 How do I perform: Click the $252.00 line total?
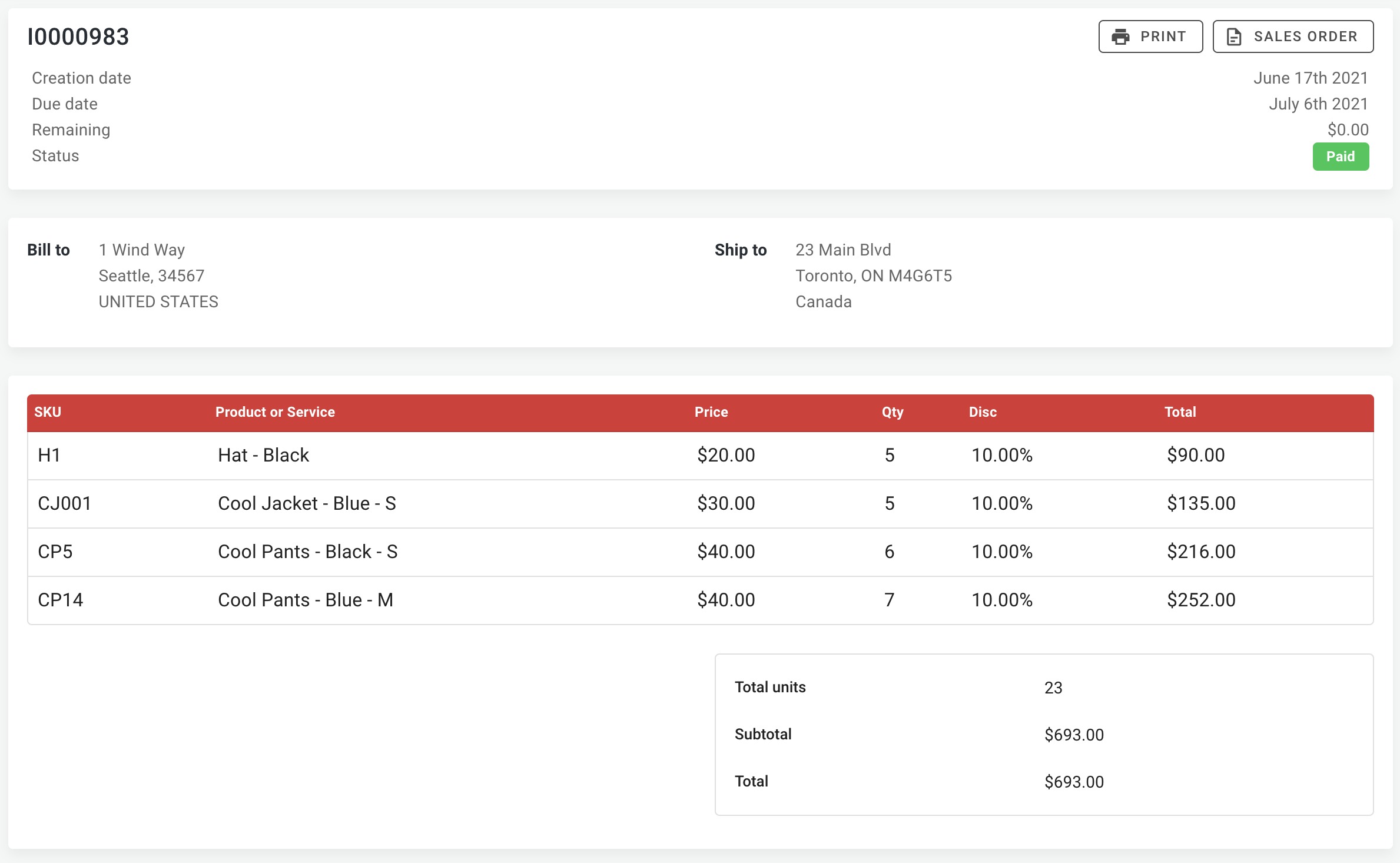click(x=1201, y=600)
